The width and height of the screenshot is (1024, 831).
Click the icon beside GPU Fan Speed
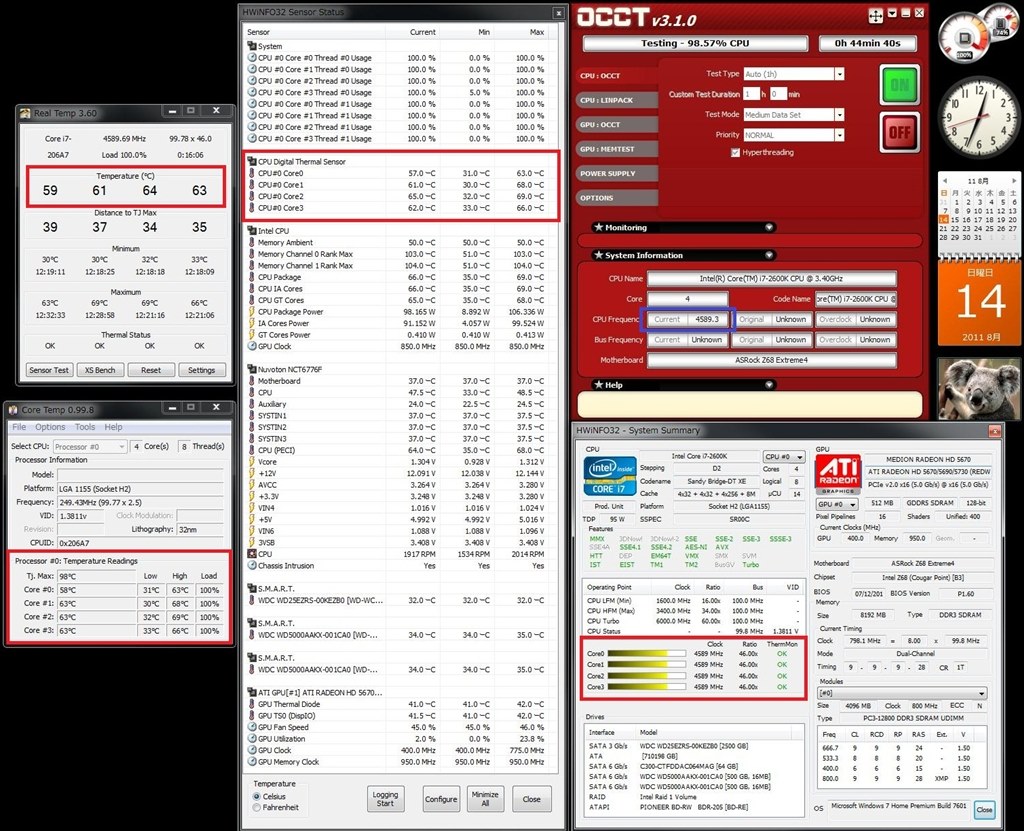(x=252, y=727)
